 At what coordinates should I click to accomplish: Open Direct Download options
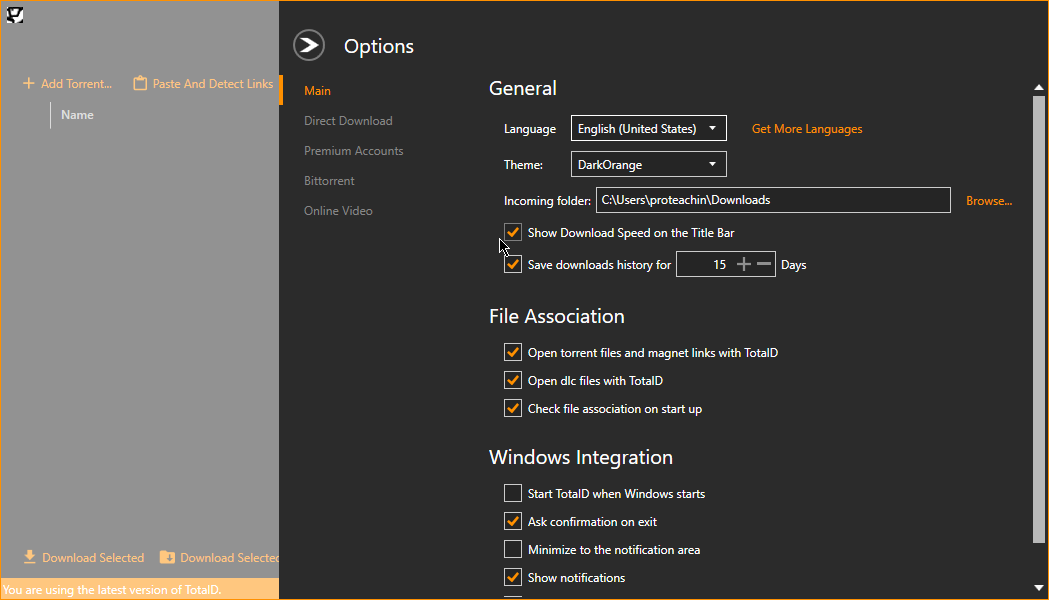tap(348, 120)
